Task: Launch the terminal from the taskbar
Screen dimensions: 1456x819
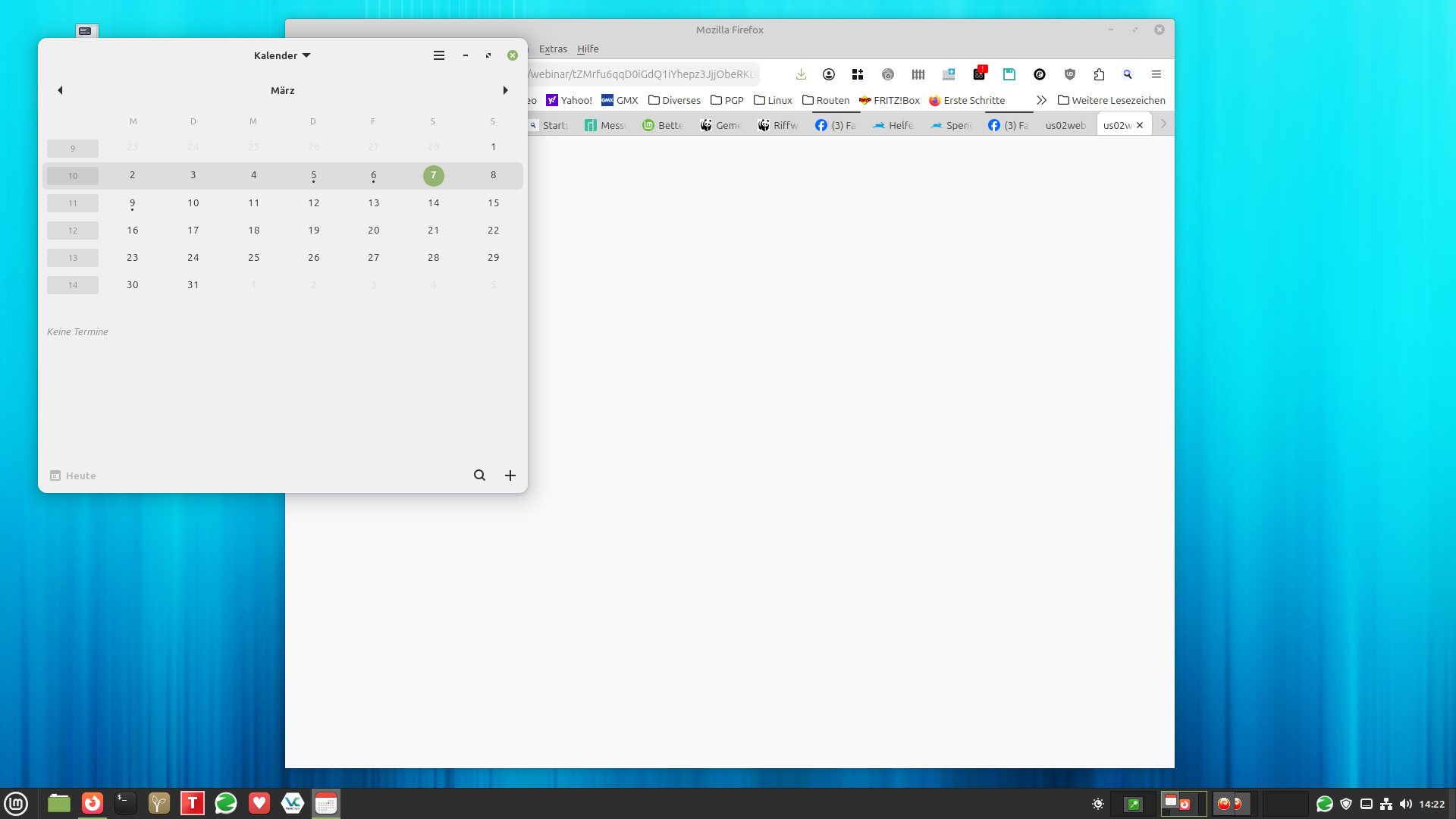Action: 125,803
